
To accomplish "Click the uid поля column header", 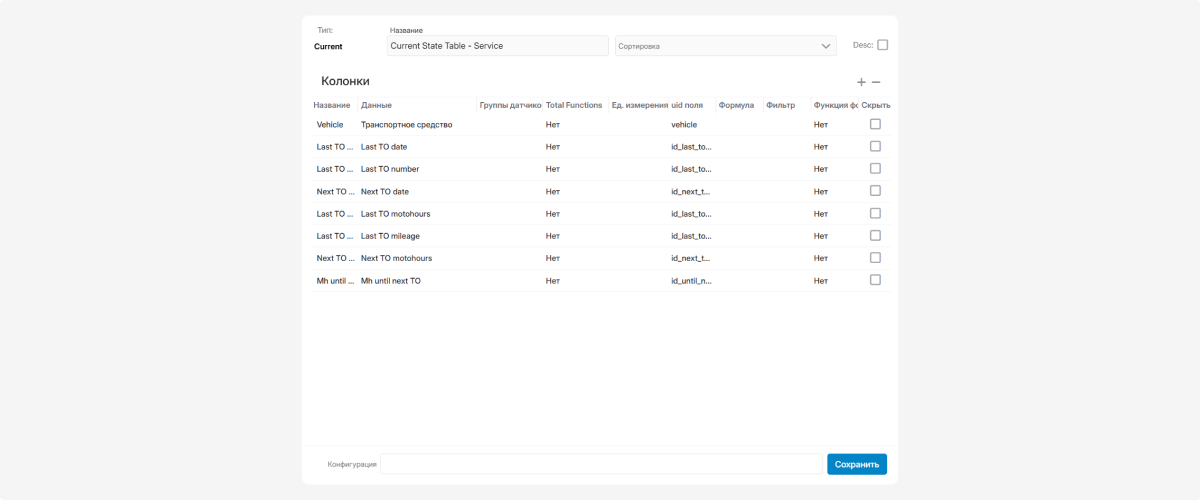I will click(x=687, y=105).
